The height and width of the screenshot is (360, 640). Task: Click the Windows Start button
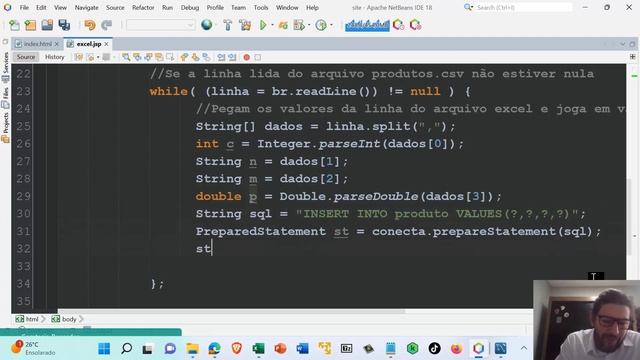click(x=104, y=348)
